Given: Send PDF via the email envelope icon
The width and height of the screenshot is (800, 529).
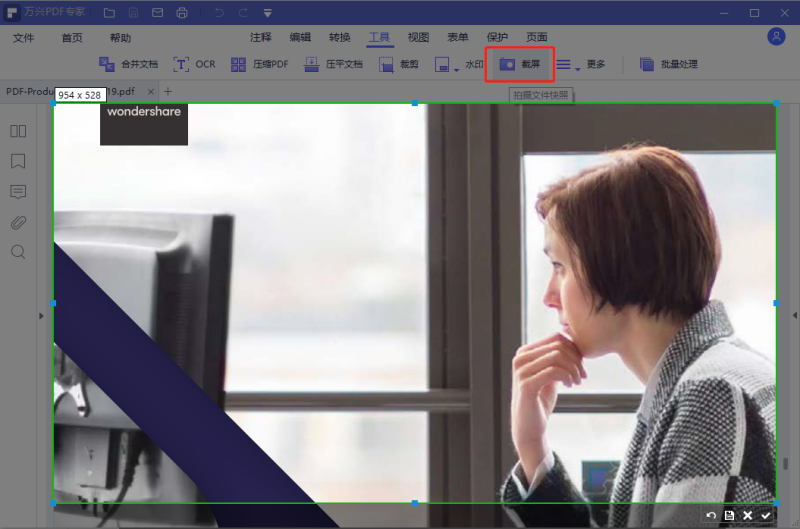Looking at the screenshot, I should pyautogui.click(x=158, y=13).
